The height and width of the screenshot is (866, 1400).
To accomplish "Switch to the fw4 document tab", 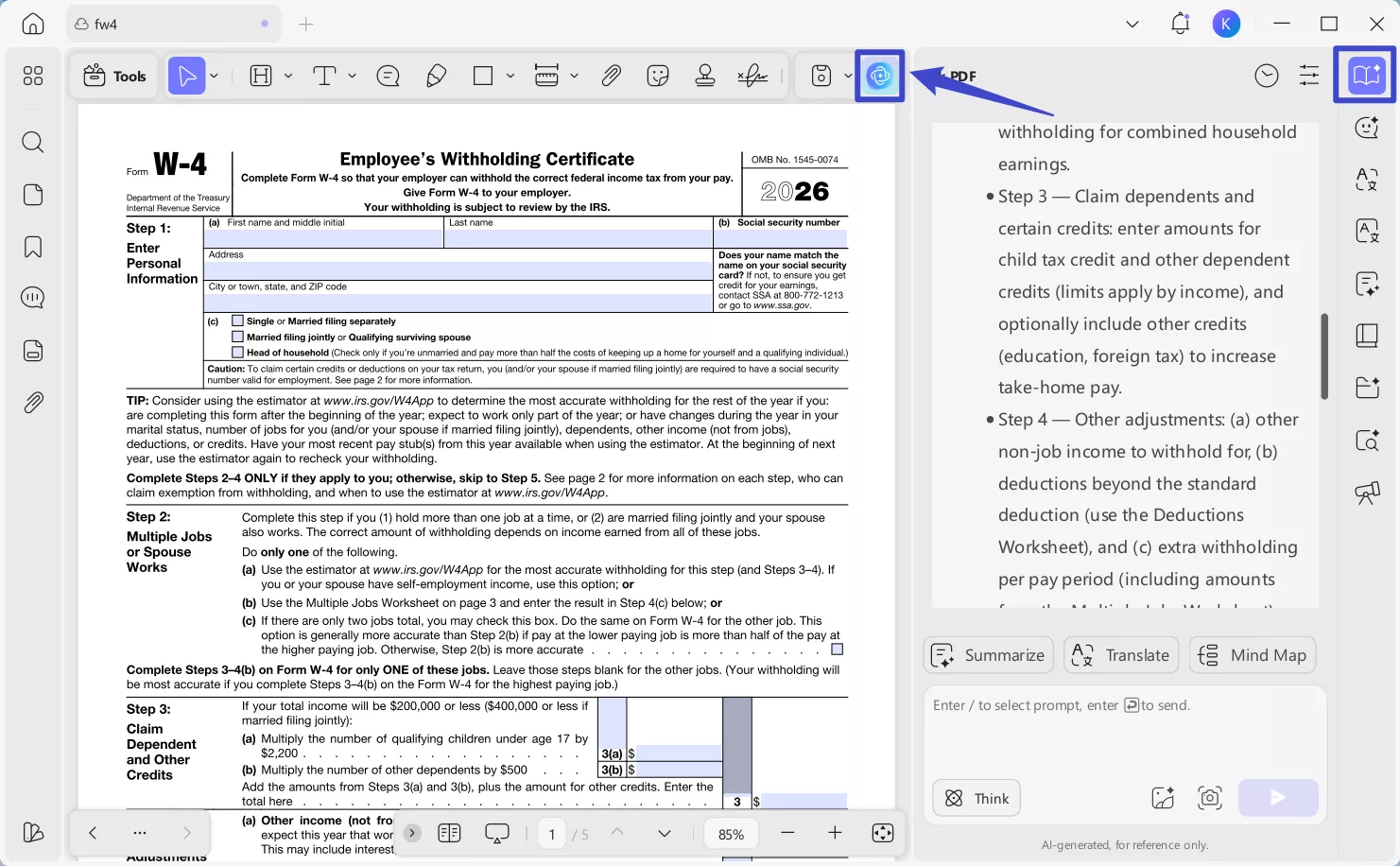I will click(106, 24).
